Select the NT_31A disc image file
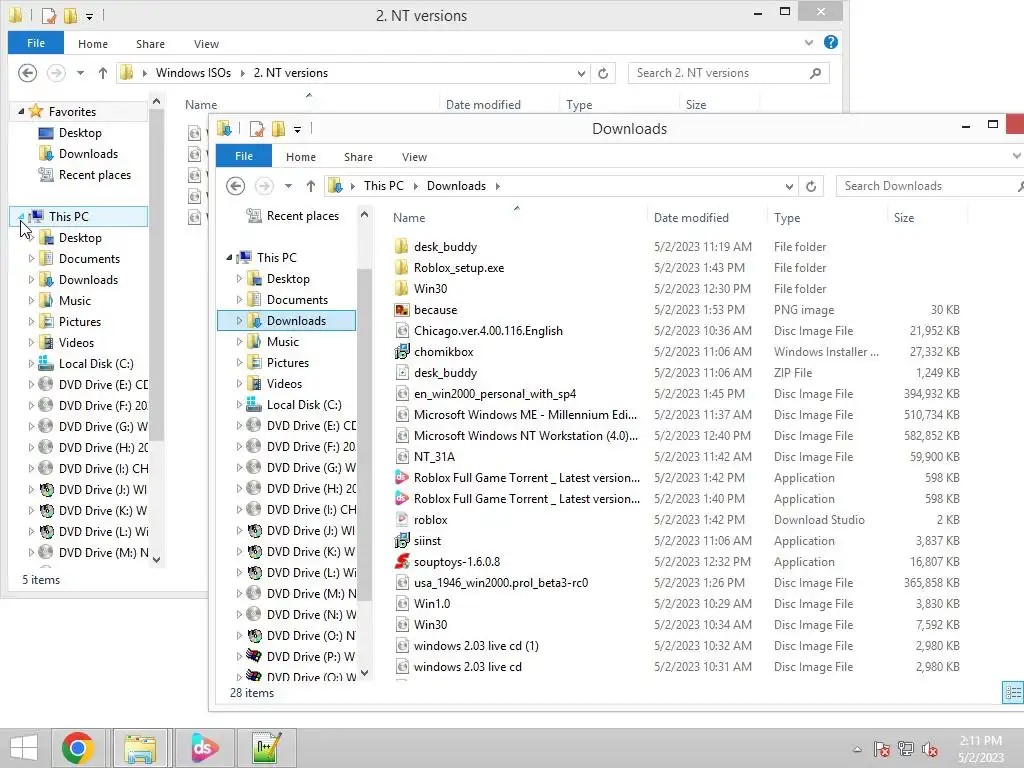 tap(434, 456)
